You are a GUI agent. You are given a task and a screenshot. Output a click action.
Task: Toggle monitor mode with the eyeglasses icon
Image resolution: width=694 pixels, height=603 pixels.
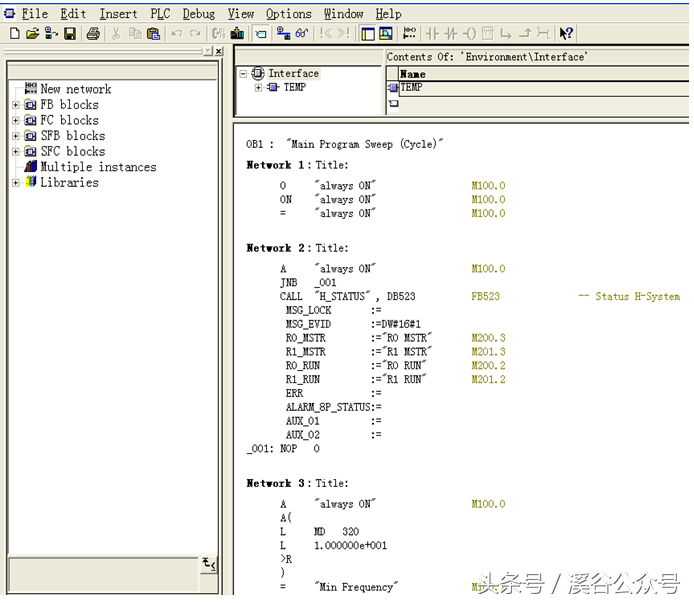click(x=301, y=34)
